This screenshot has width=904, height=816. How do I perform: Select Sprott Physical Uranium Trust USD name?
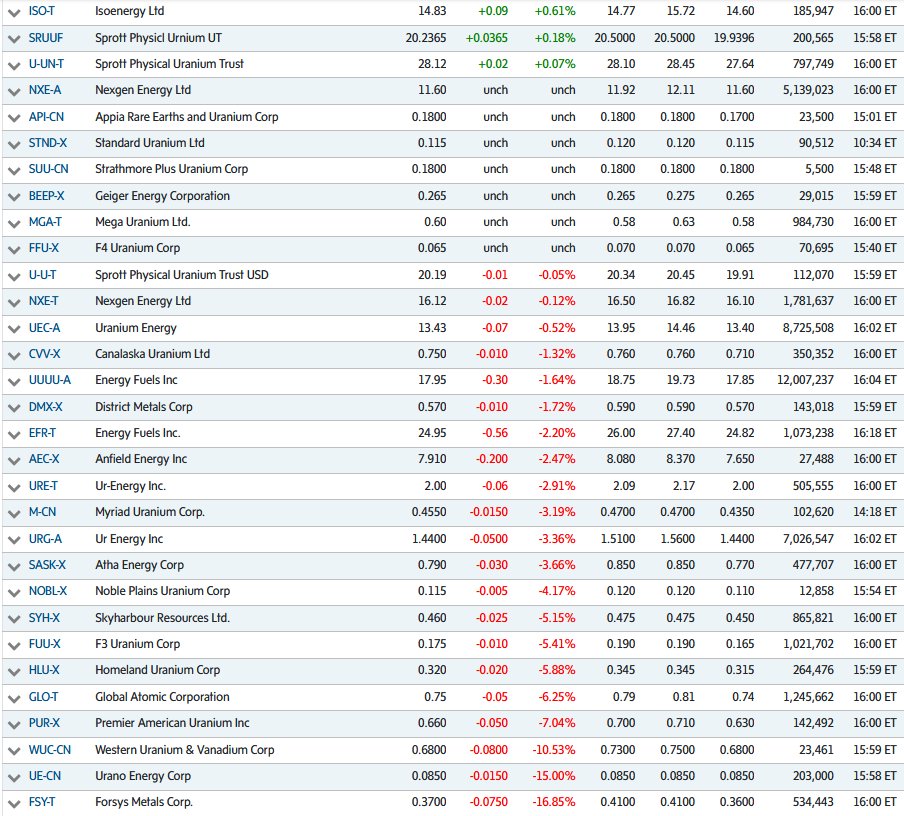(182, 275)
